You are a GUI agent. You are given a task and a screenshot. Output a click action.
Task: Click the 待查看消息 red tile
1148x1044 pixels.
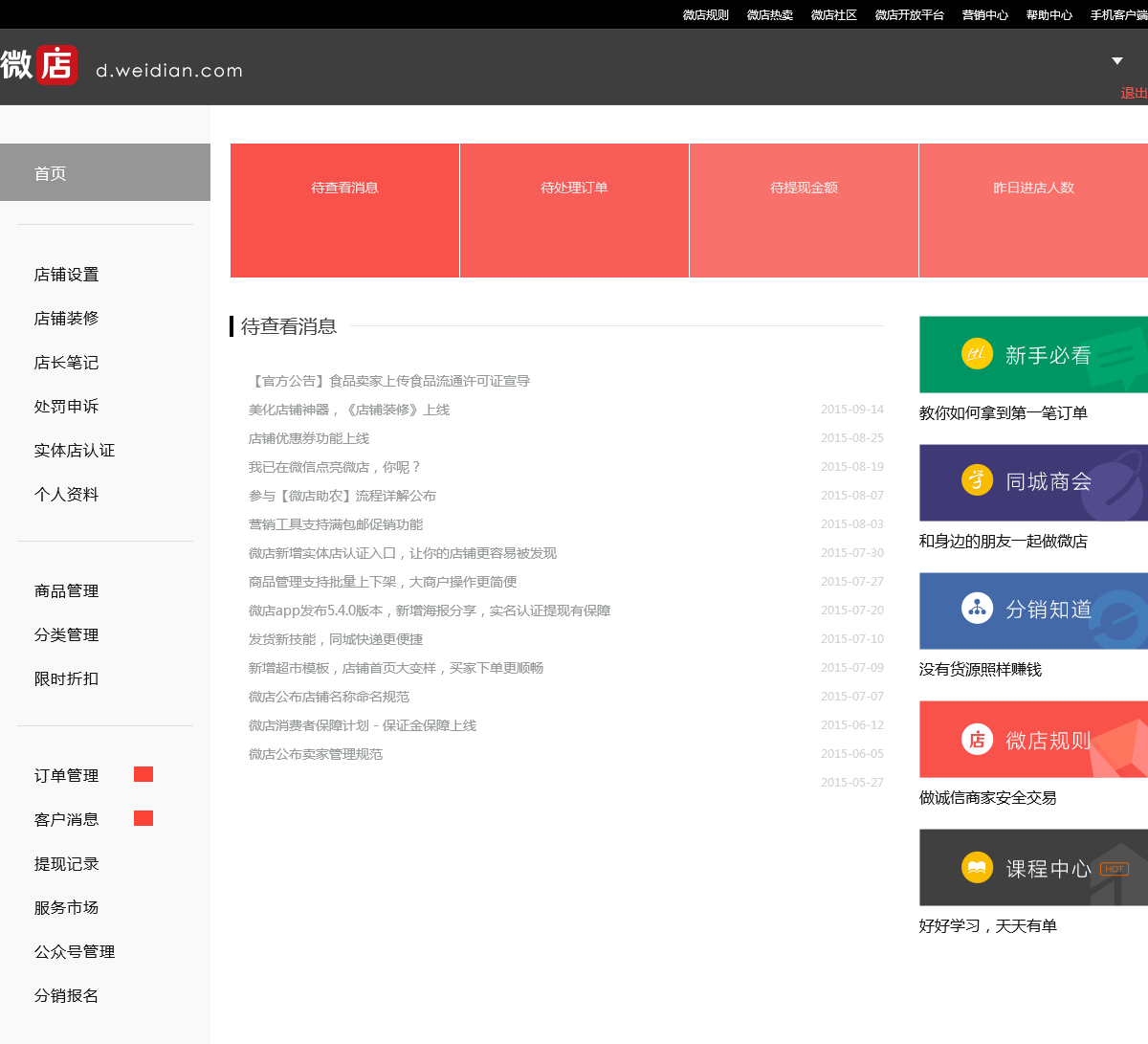click(344, 211)
